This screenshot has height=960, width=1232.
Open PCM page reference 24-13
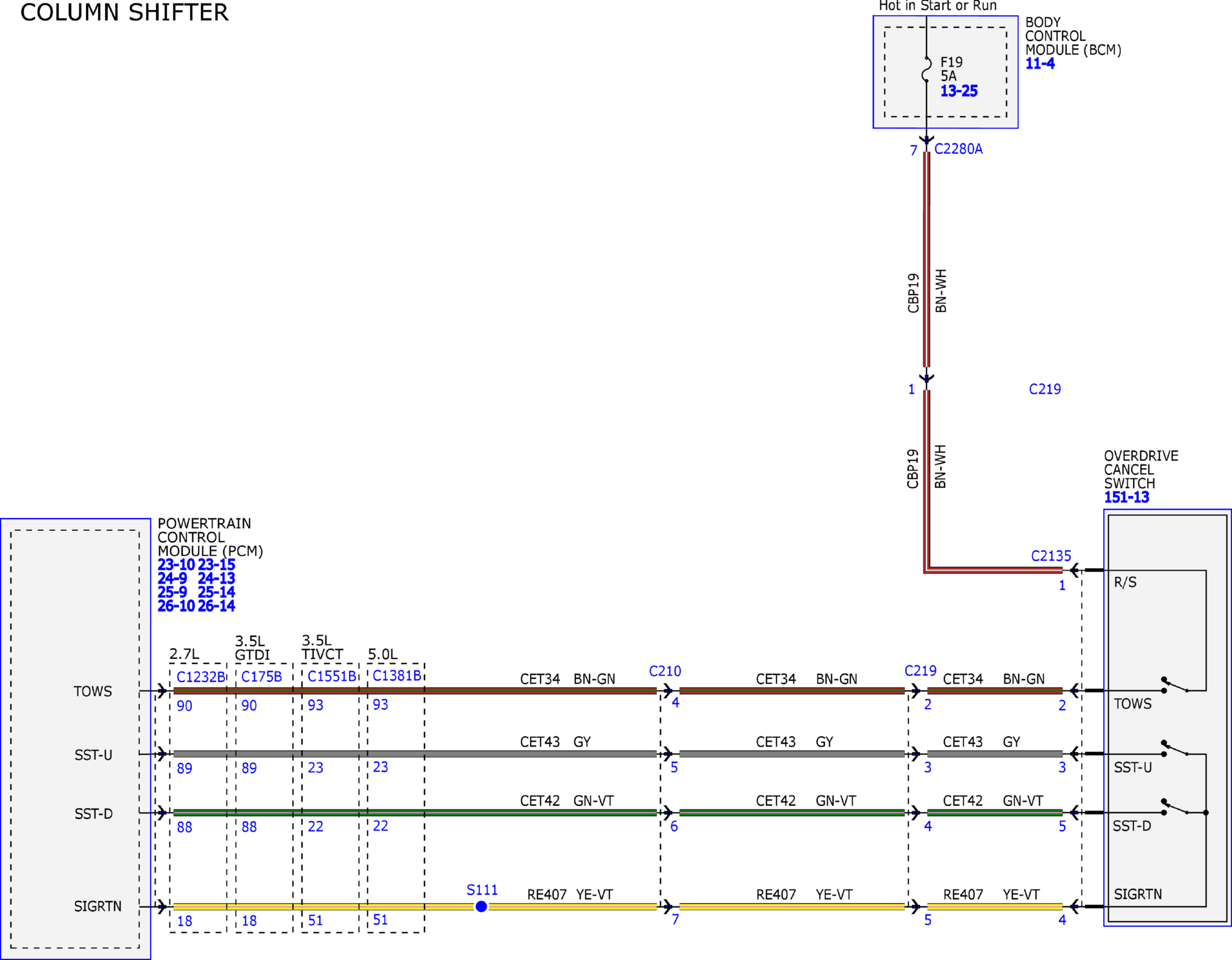[x=216, y=578]
